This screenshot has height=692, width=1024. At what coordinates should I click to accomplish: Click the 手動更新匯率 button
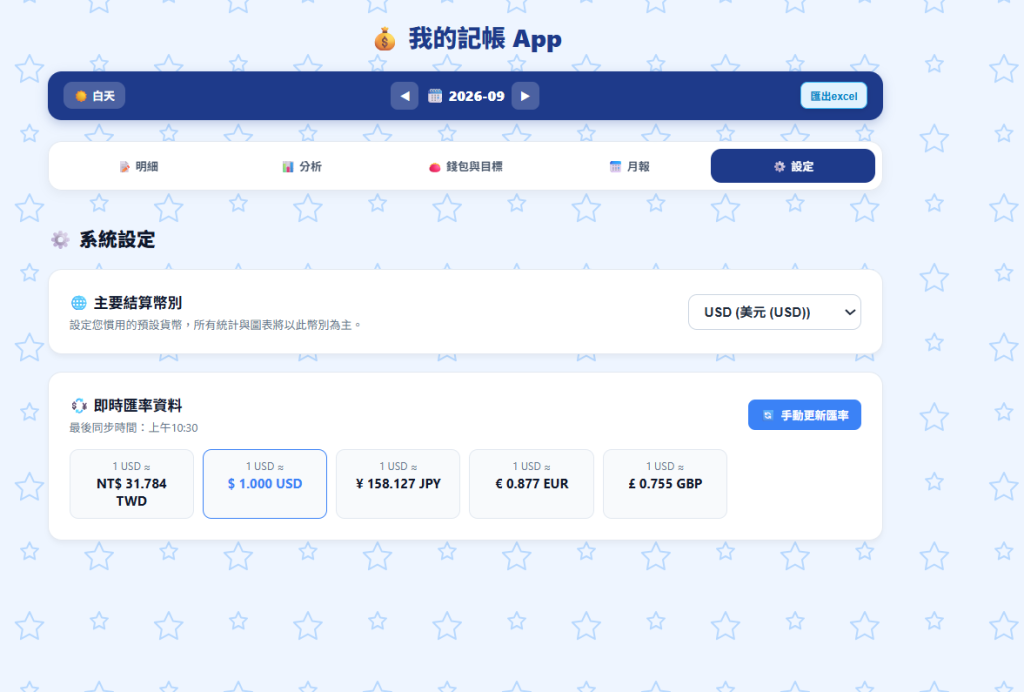(x=804, y=415)
